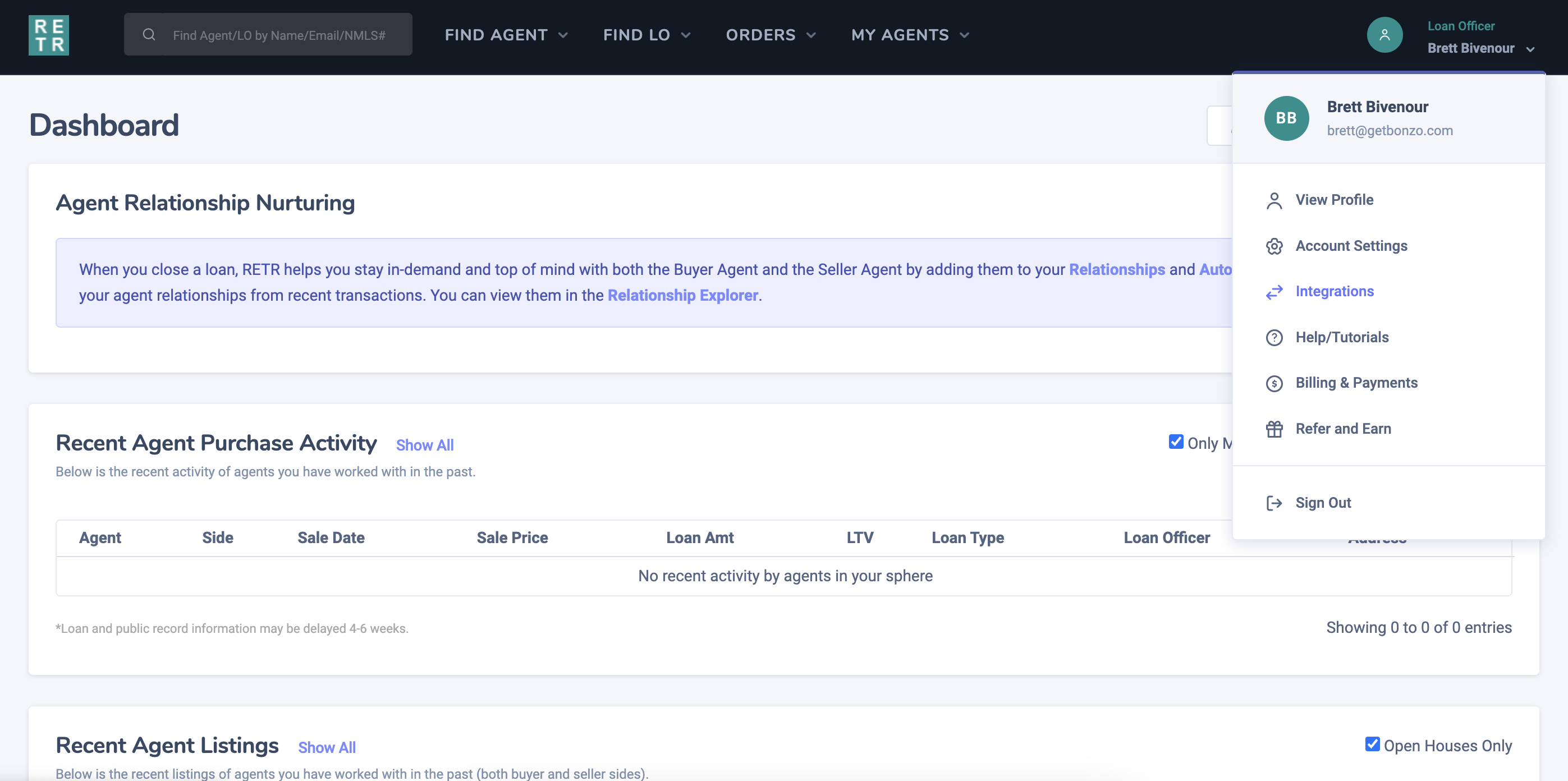
Task: Click the Help/Tutorials question mark icon
Action: [x=1274, y=337]
